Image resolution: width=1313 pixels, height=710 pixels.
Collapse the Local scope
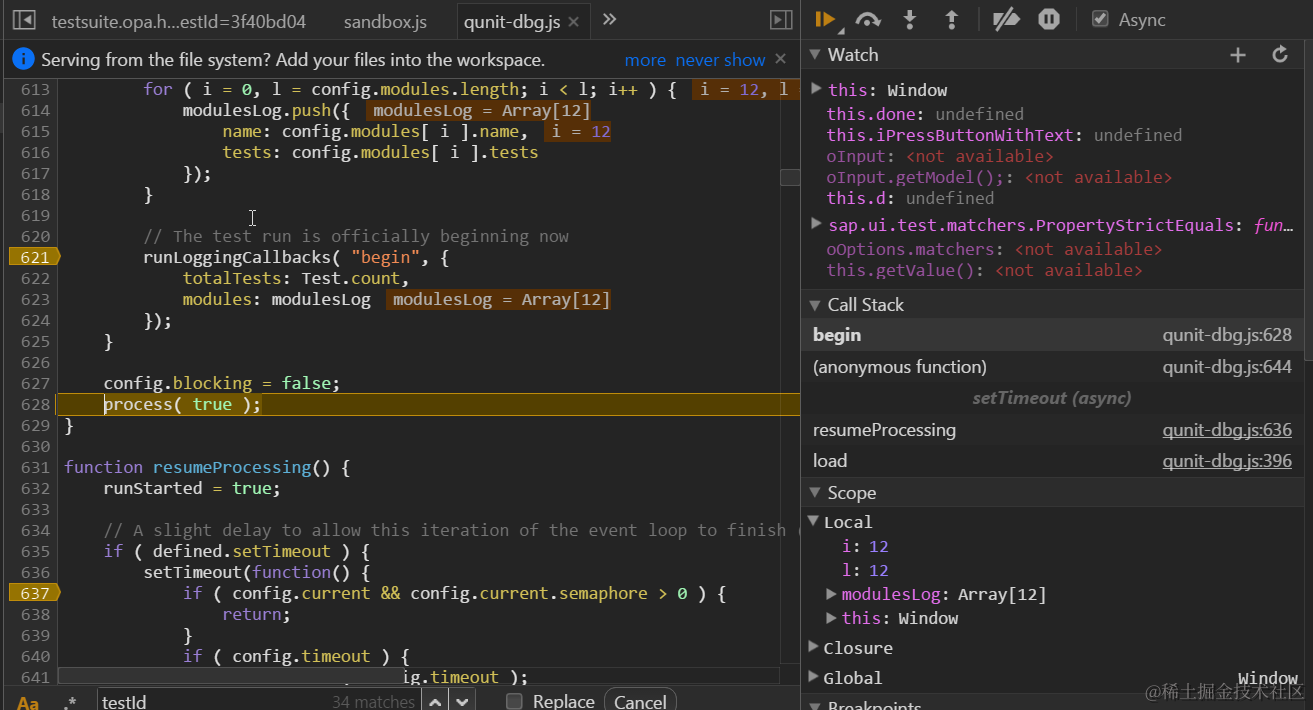813,522
